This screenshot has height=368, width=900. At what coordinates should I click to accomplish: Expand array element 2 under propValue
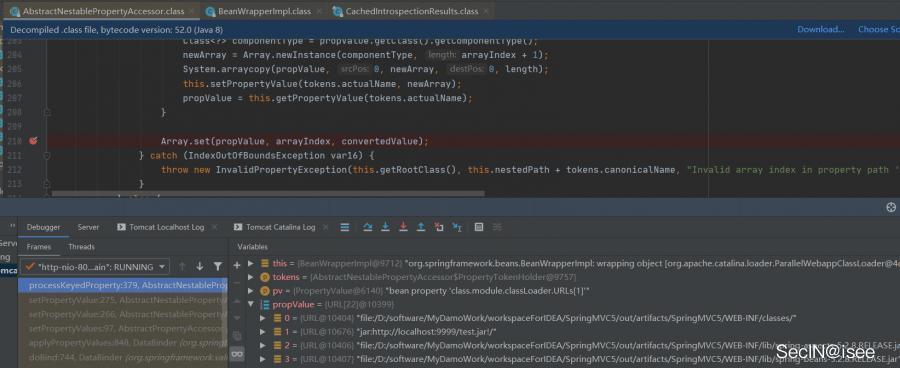pos(263,346)
